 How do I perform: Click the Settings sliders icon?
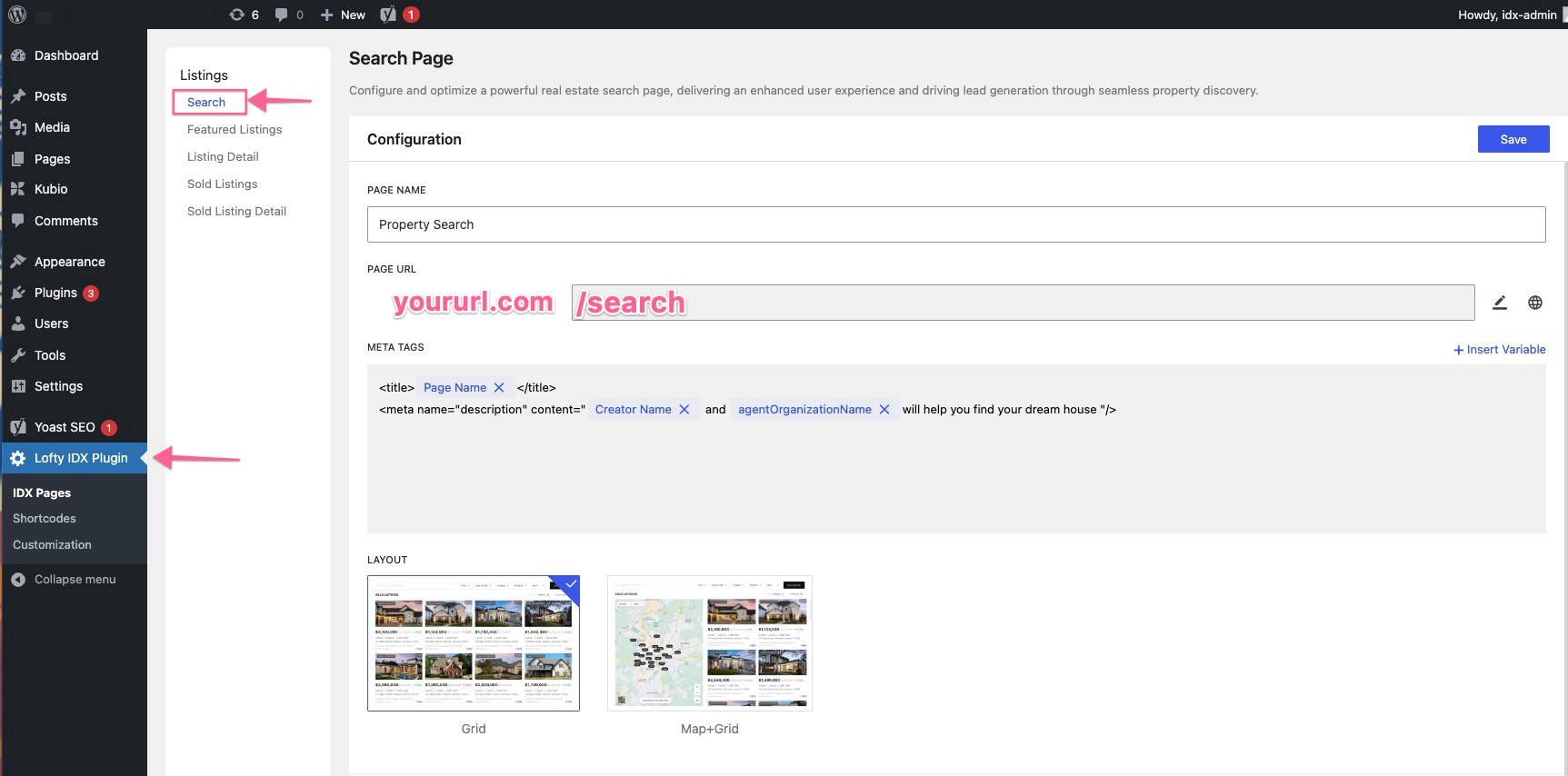point(18,386)
